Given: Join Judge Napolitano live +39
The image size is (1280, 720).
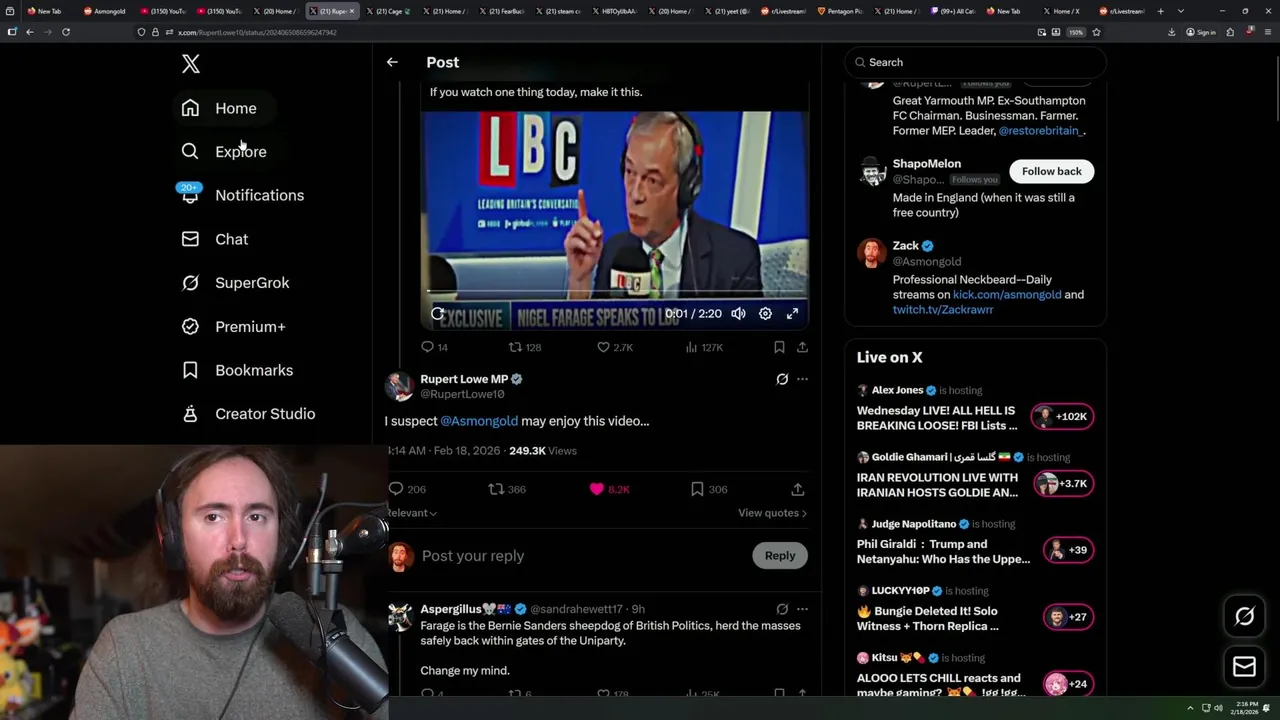Looking at the screenshot, I should pos(1068,550).
